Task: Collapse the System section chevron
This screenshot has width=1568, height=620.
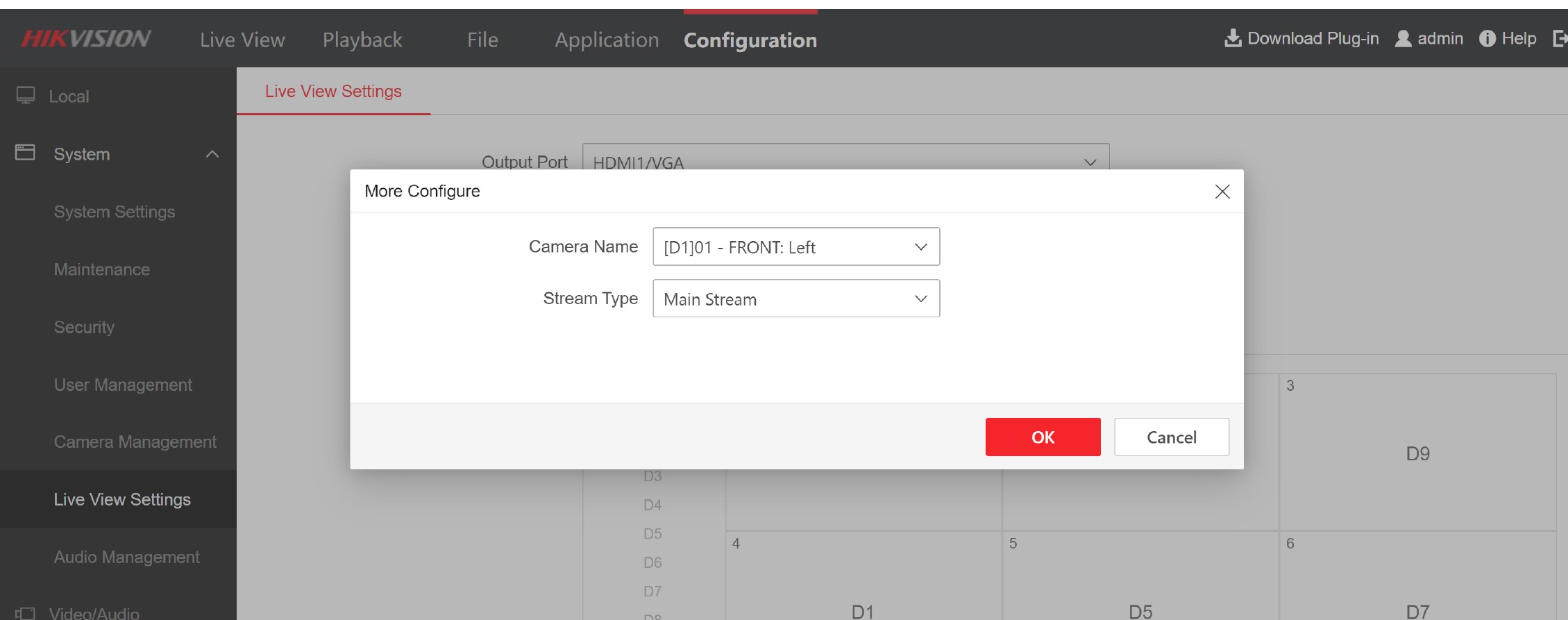Action: point(212,154)
